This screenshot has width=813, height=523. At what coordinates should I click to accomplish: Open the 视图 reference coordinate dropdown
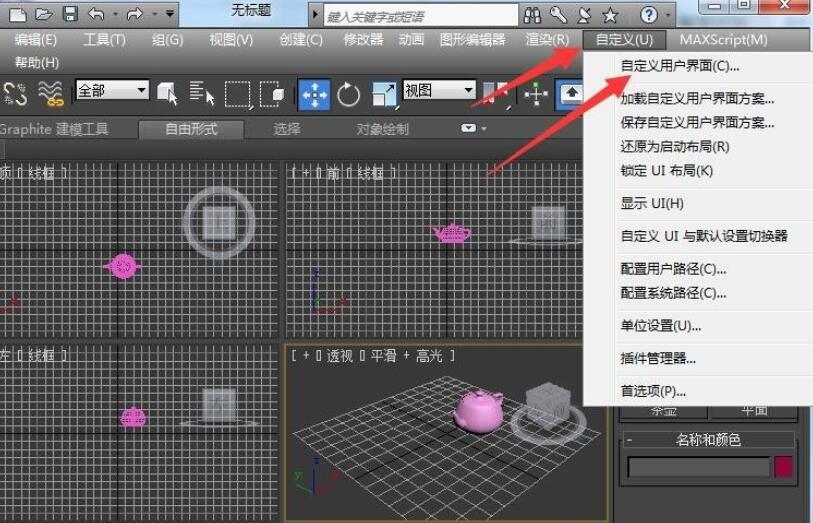click(439, 90)
